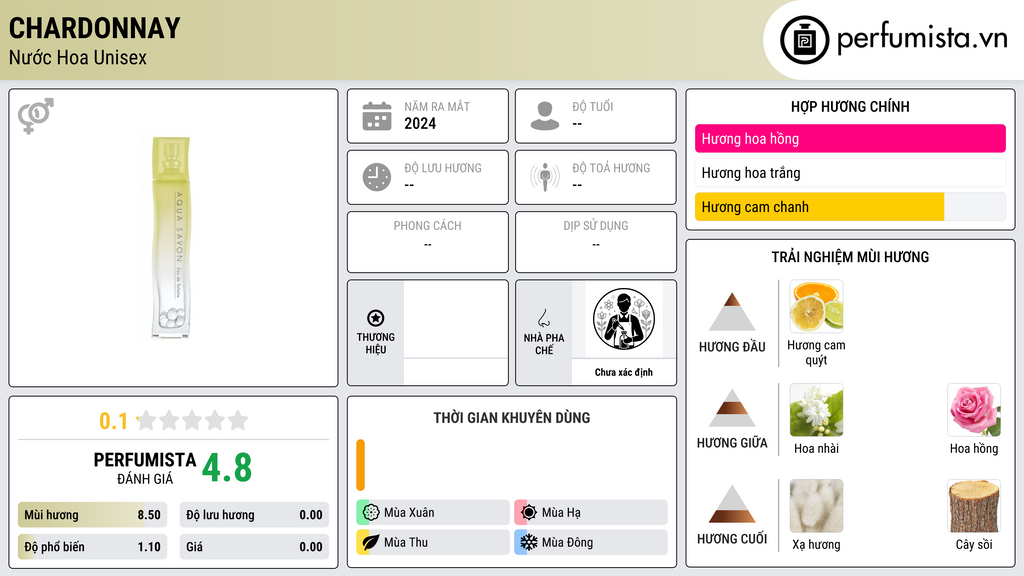Click the Độ phổ biến 1.10 rating bar
Viewport: 1024px width, 576px height.
click(x=92, y=547)
